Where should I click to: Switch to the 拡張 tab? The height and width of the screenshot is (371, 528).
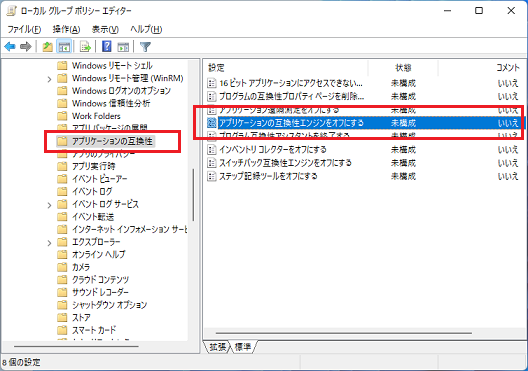tap(217, 347)
